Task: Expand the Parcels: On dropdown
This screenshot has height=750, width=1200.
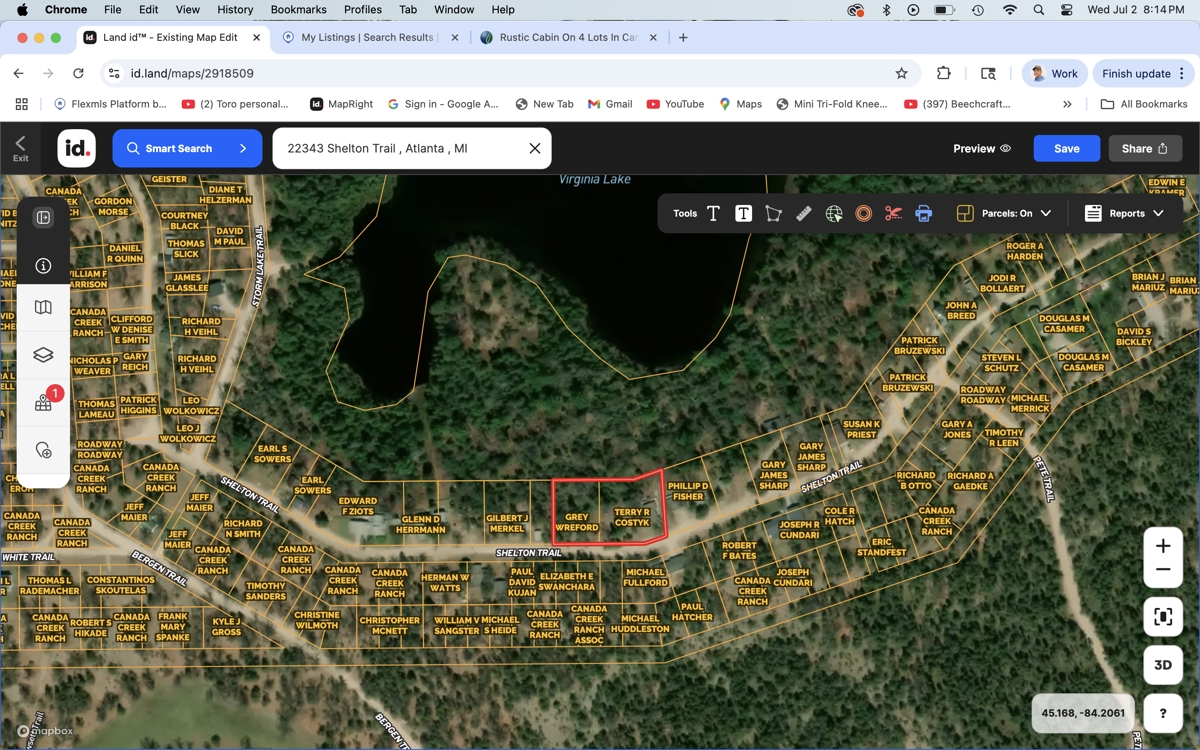Action: tap(1005, 213)
